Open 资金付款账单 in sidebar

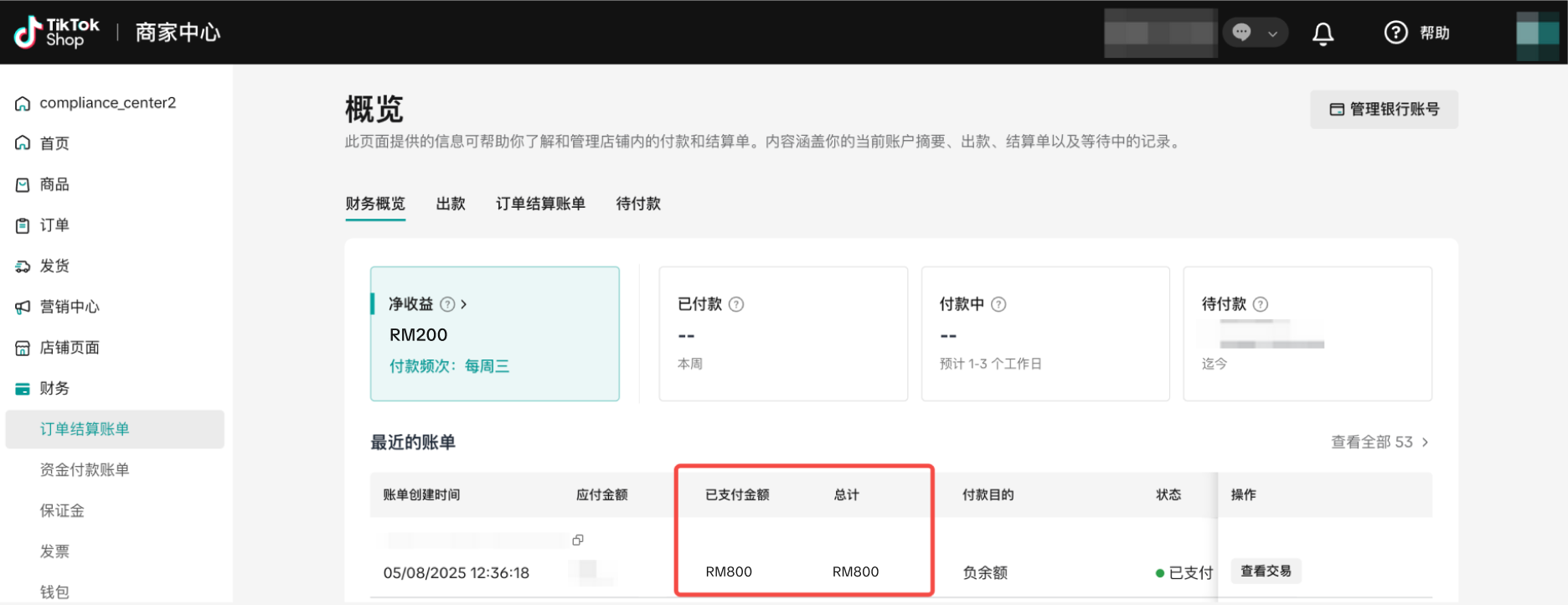point(85,469)
